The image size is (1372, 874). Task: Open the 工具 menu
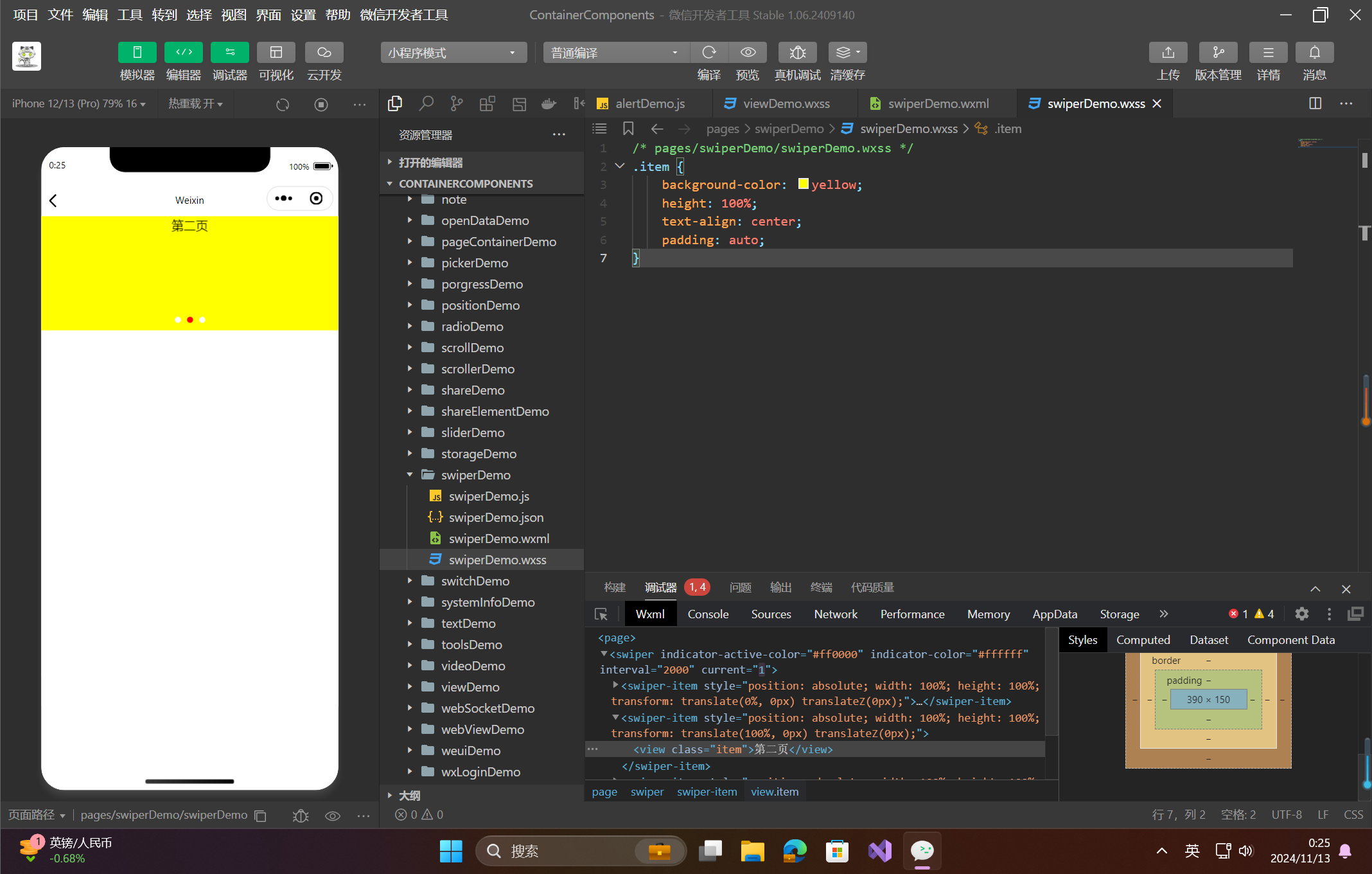point(130,14)
